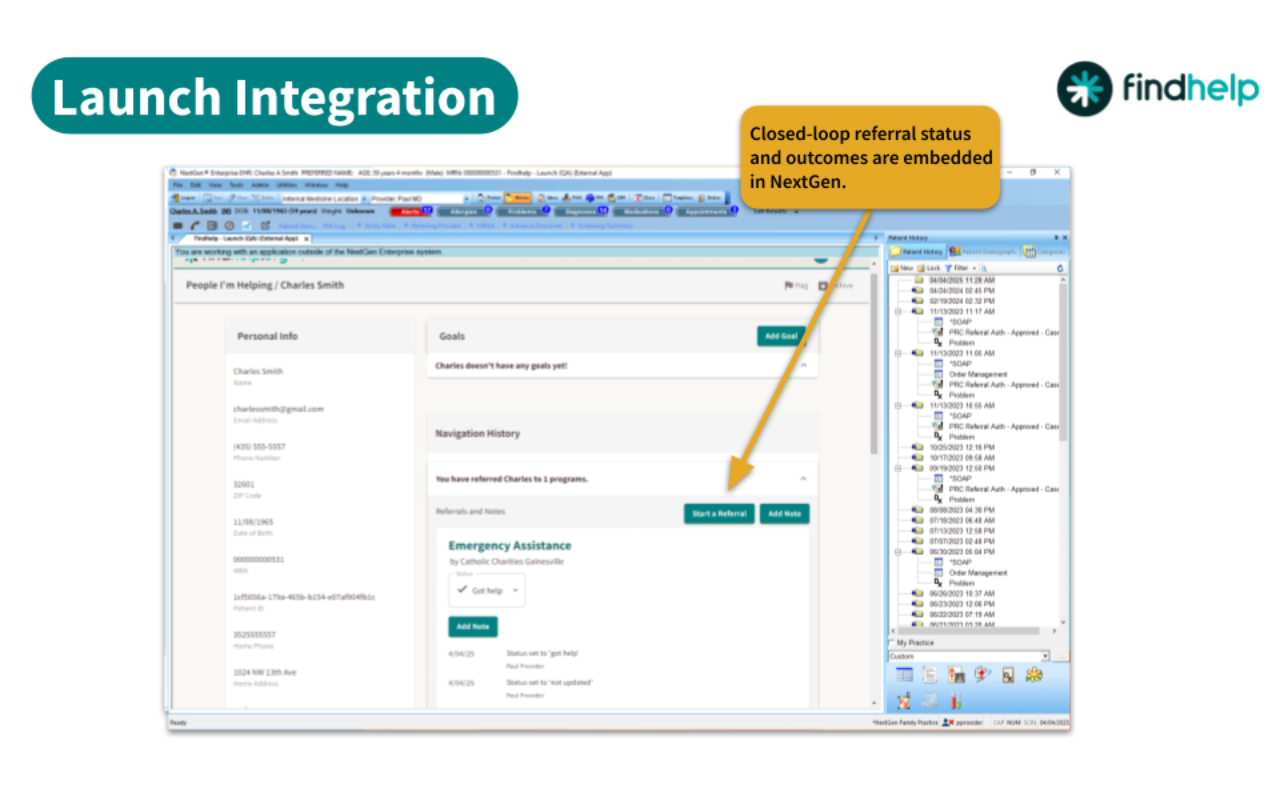Image resolution: width=1280 pixels, height=800 pixels.
Task: Click the yellow flower icon in bottom panel
Action: 1034,675
